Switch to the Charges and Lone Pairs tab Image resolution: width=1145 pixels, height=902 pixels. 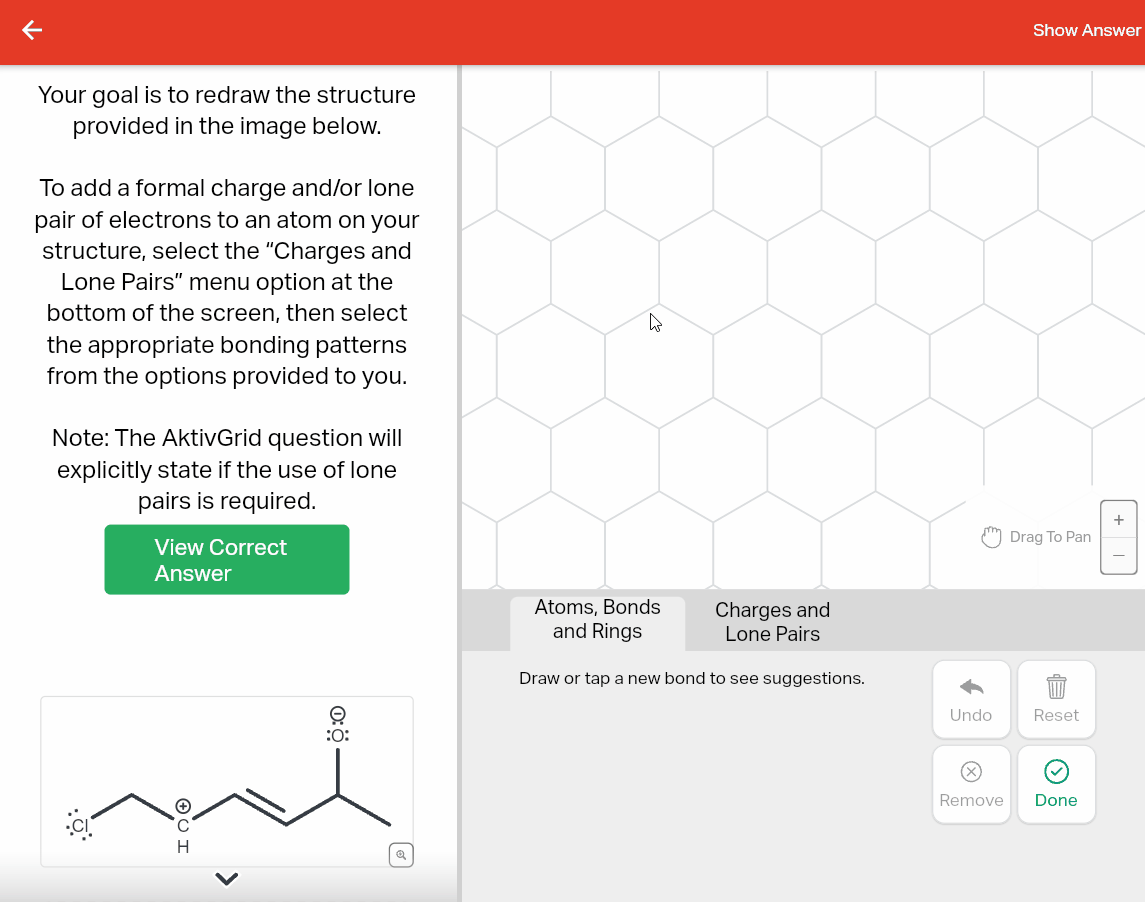[x=771, y=622]
